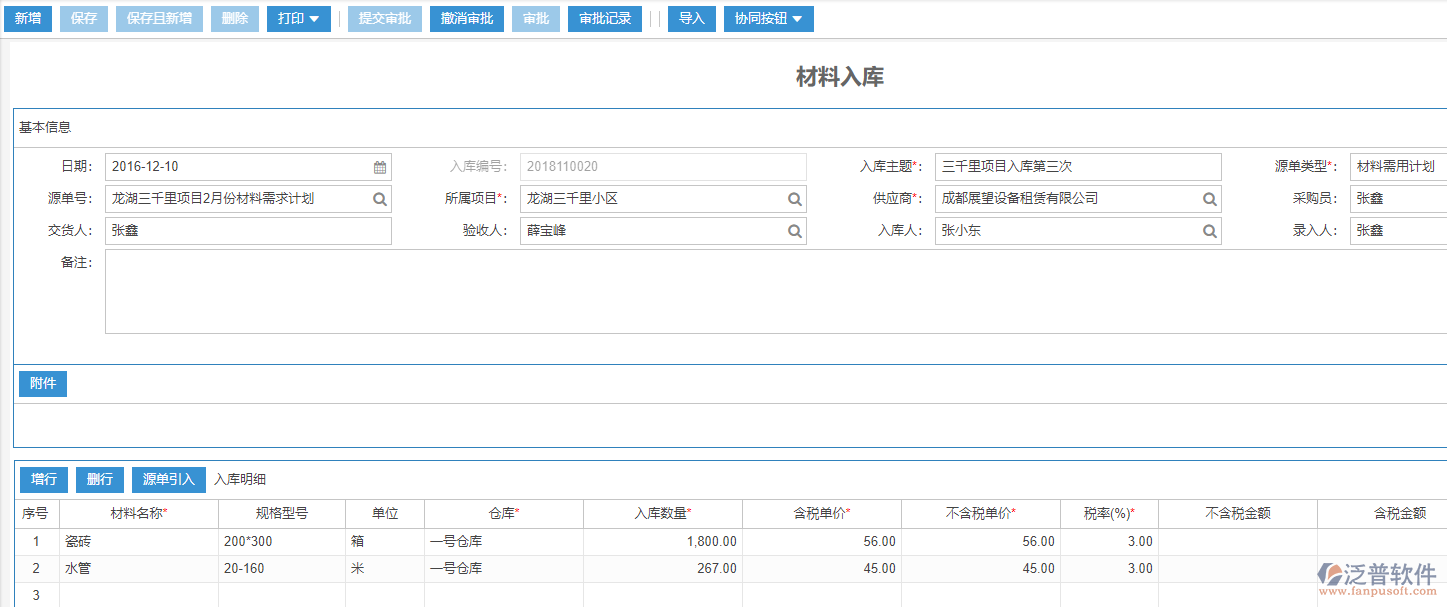Click the 源单号 magnifier search icon
Screen dimensions: 1447x607
click(x=379, y=198)
